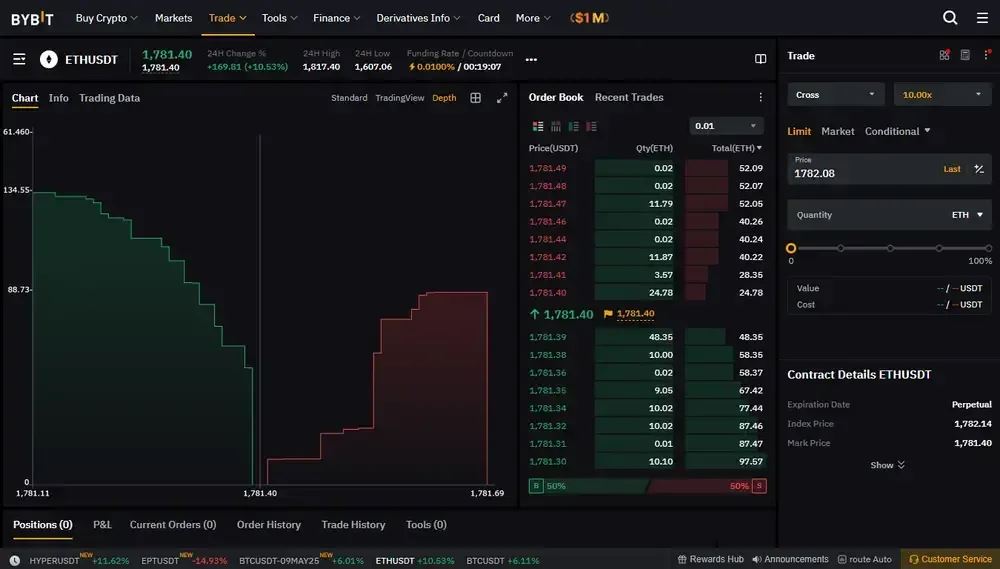Click the Customer Service button
Image resolution: width=1000 pixels, height=569 pixels.
click(x=950, y=559)
